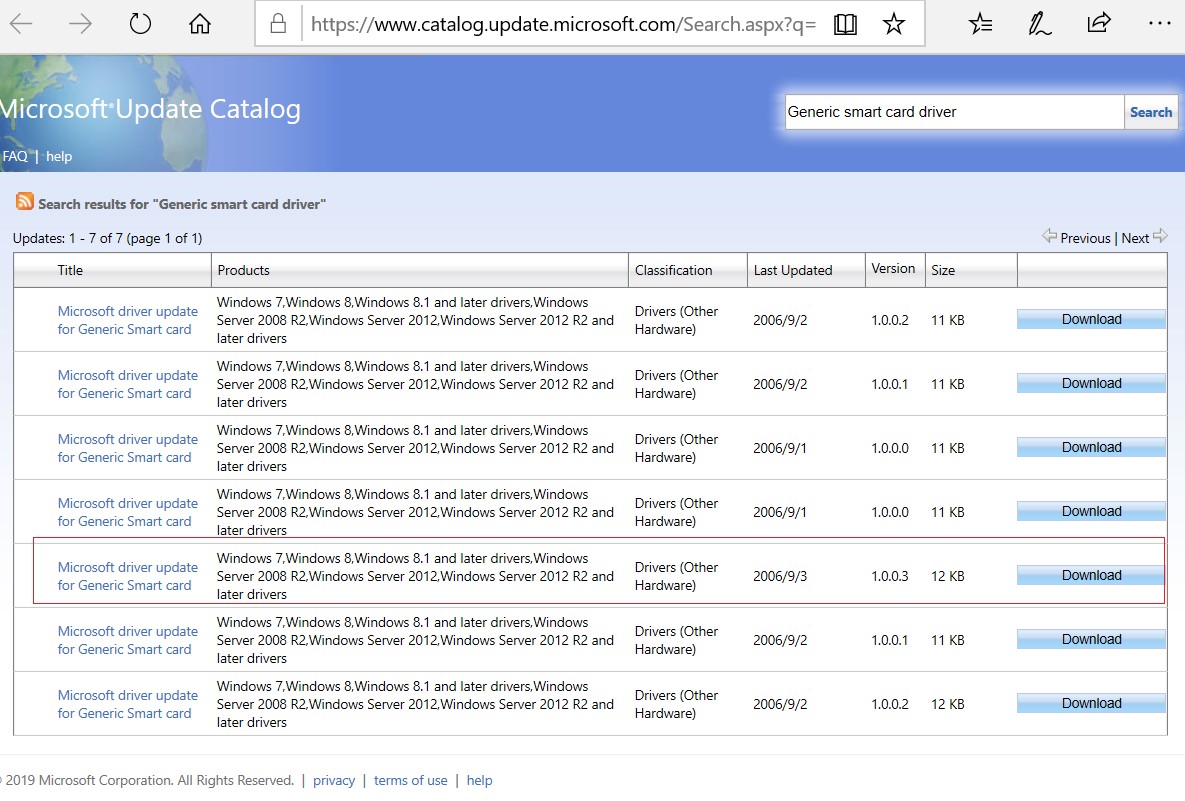This screenshot has height=801, width=1185.
Task: Click the lock icon in the address bar
Action: coord(278,24)
